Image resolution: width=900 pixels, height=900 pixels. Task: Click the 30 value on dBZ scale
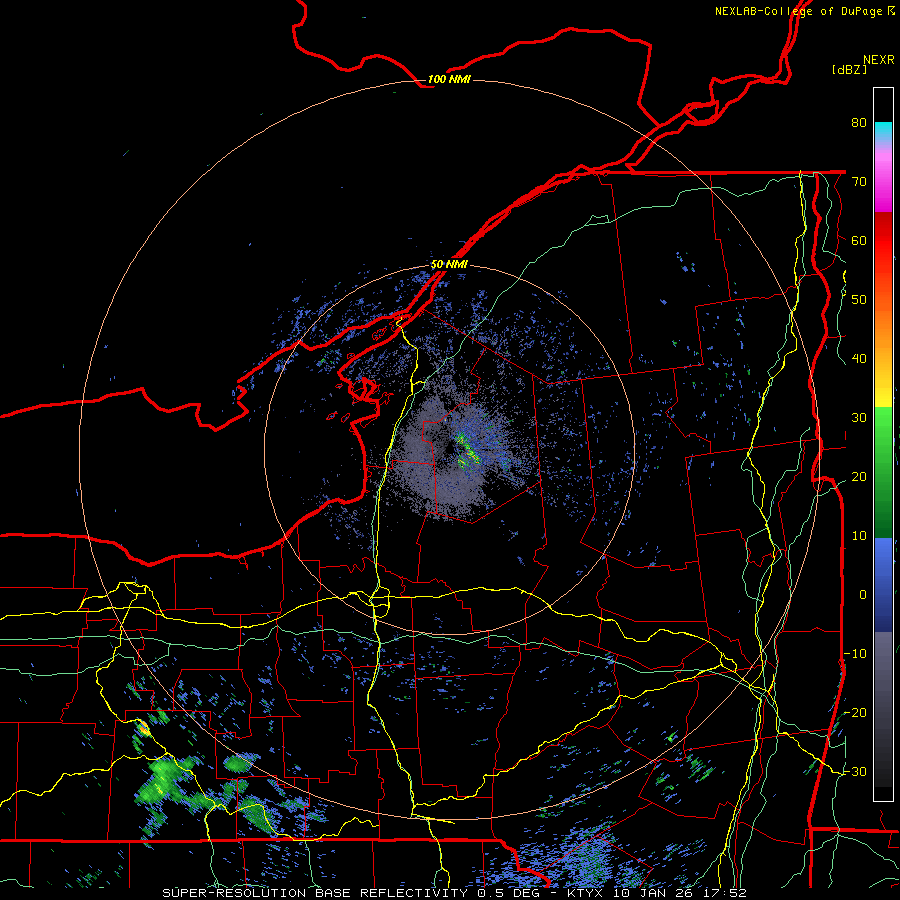coord(859,418)
